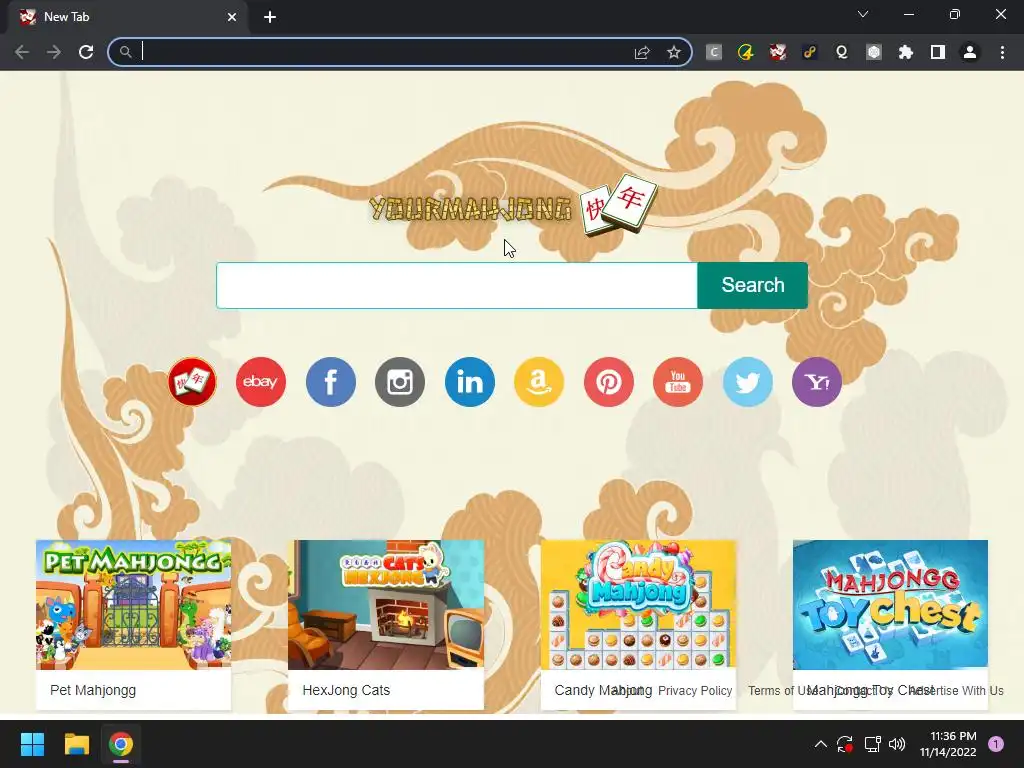
Task: Open the Pet Mahjongg game thumbnail
Action: tap(133, 605)
